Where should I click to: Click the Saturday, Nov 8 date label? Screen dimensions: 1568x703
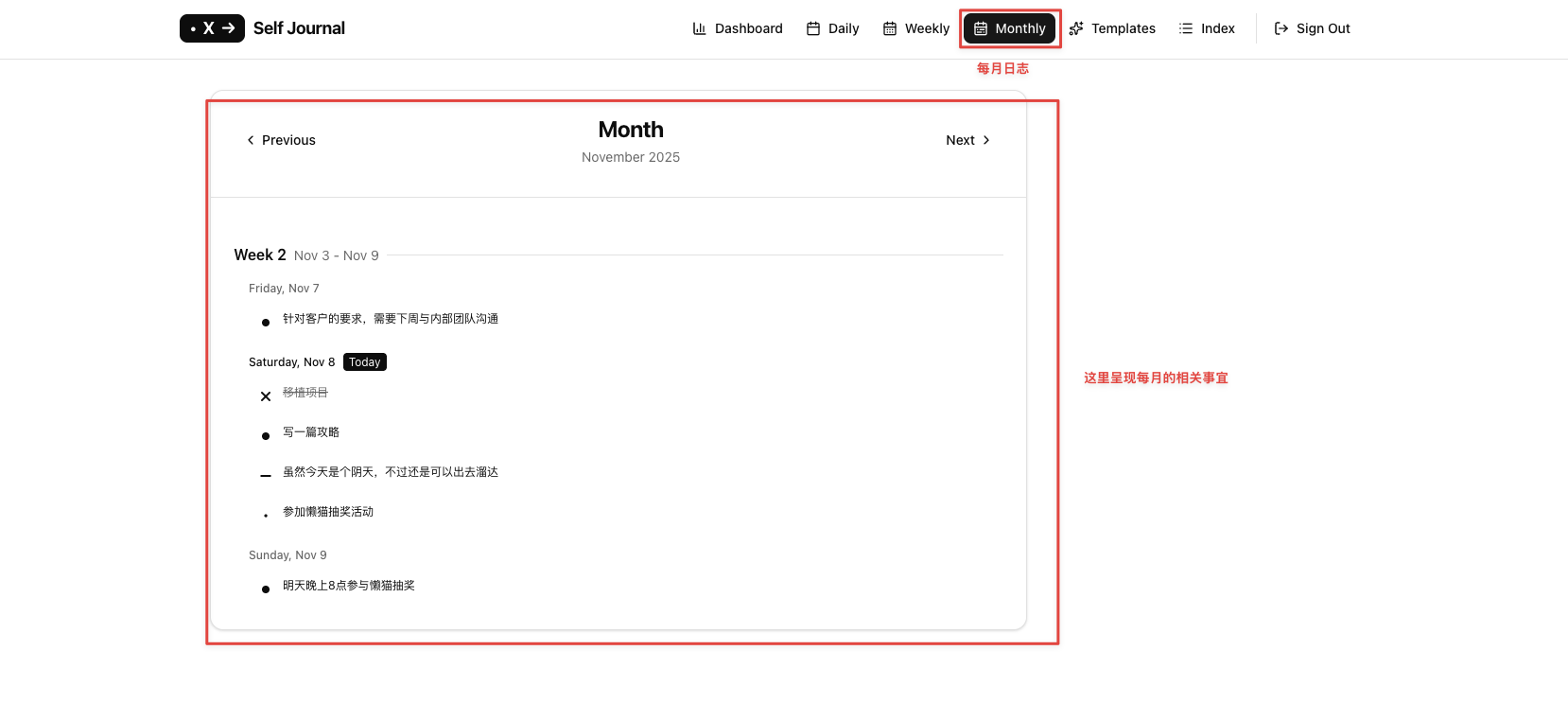292,362
